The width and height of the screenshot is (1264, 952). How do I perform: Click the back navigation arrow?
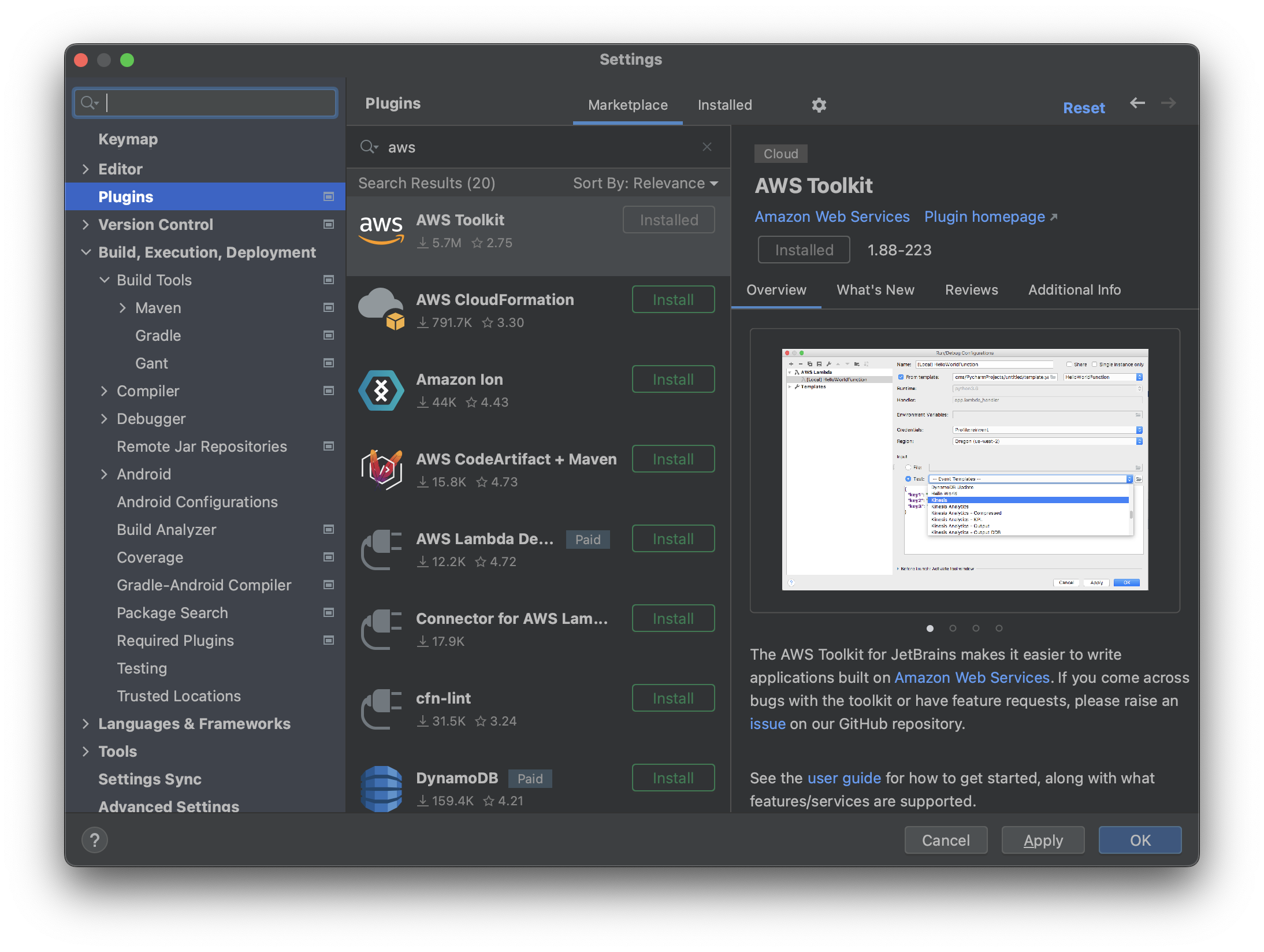[x=1137, y=103]
